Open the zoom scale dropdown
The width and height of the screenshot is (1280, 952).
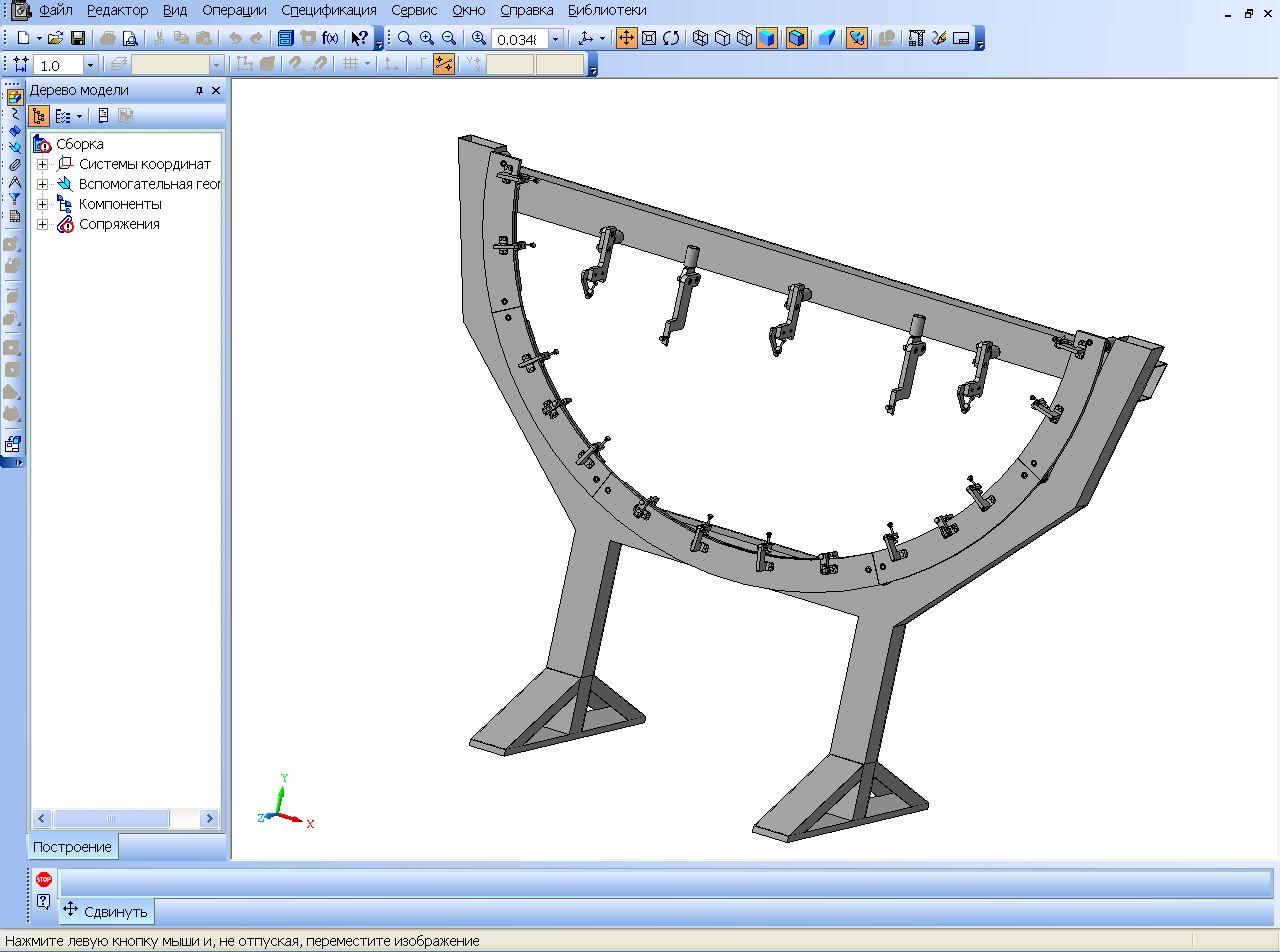[555, 38]
